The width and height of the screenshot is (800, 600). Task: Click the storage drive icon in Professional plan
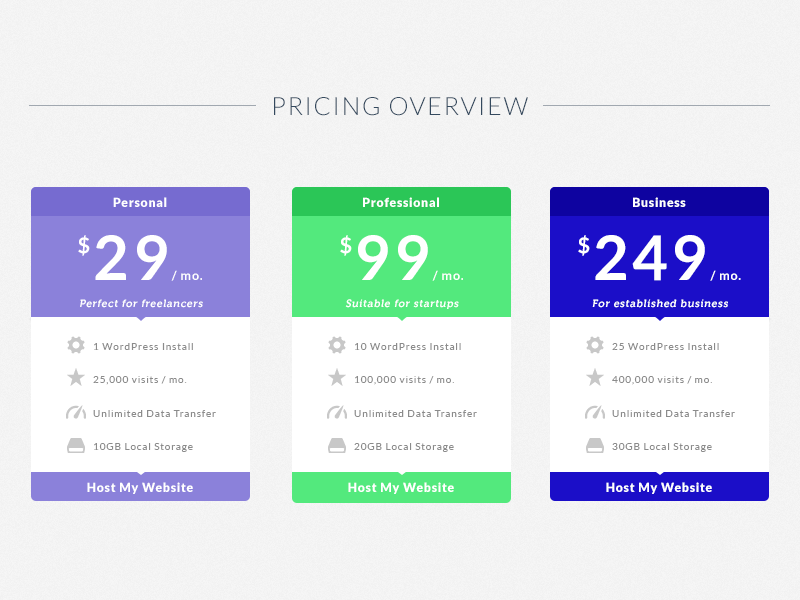[337, 446]
